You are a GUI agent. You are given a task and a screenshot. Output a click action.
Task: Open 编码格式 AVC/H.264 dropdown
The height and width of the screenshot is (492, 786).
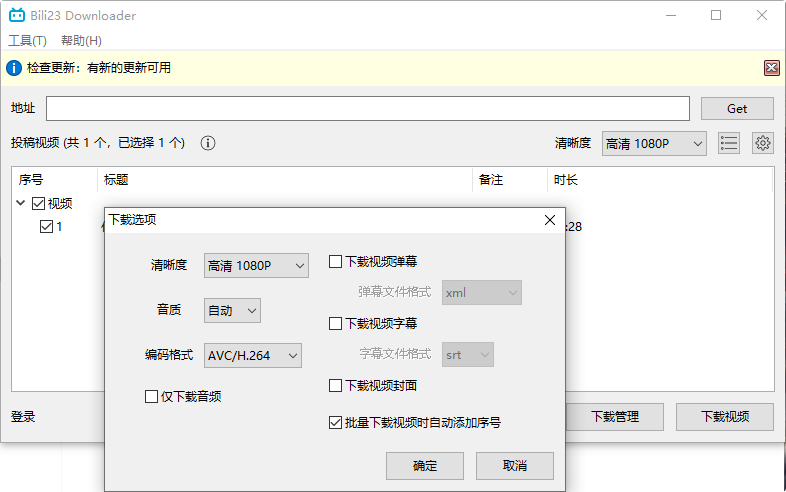click(253, 356)
